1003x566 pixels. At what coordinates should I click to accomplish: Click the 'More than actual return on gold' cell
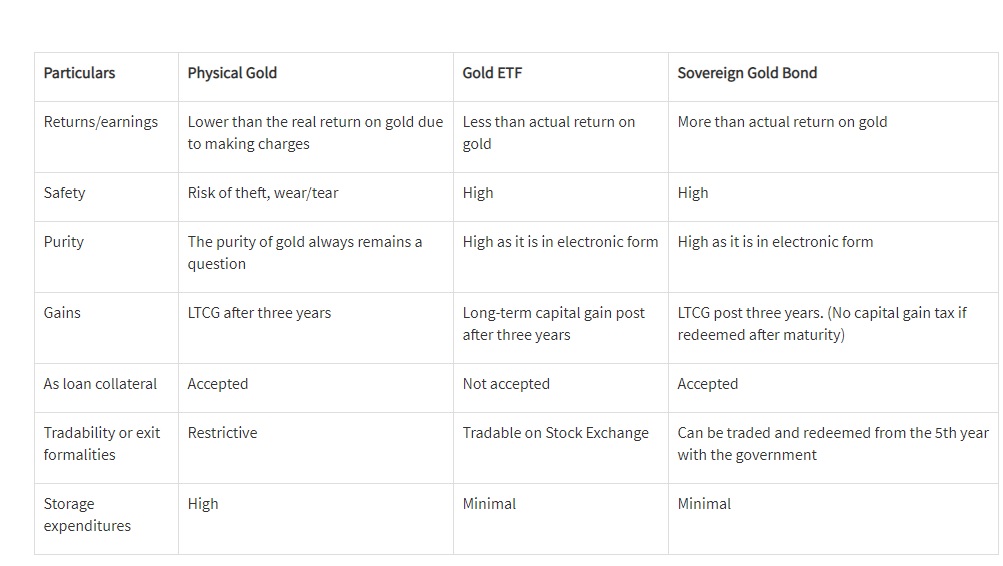pyautogui.click(x=782, y=122)
